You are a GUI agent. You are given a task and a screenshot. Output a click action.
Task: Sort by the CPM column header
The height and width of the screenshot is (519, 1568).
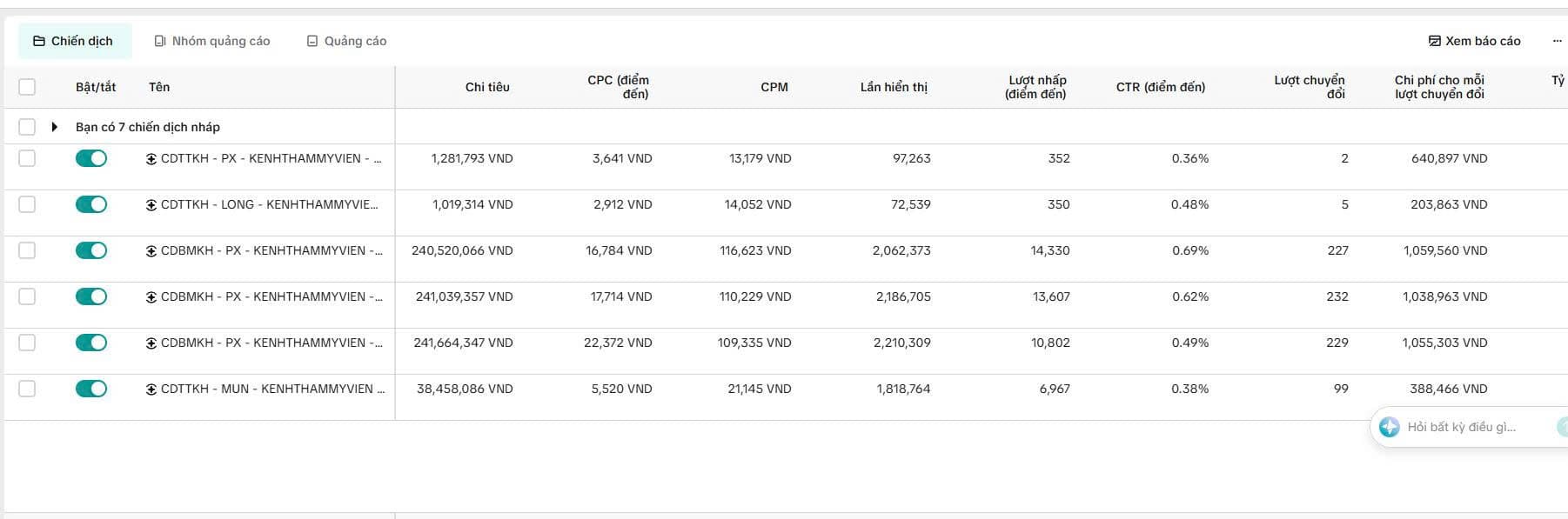pyautogui.click(x=774, y=87)
